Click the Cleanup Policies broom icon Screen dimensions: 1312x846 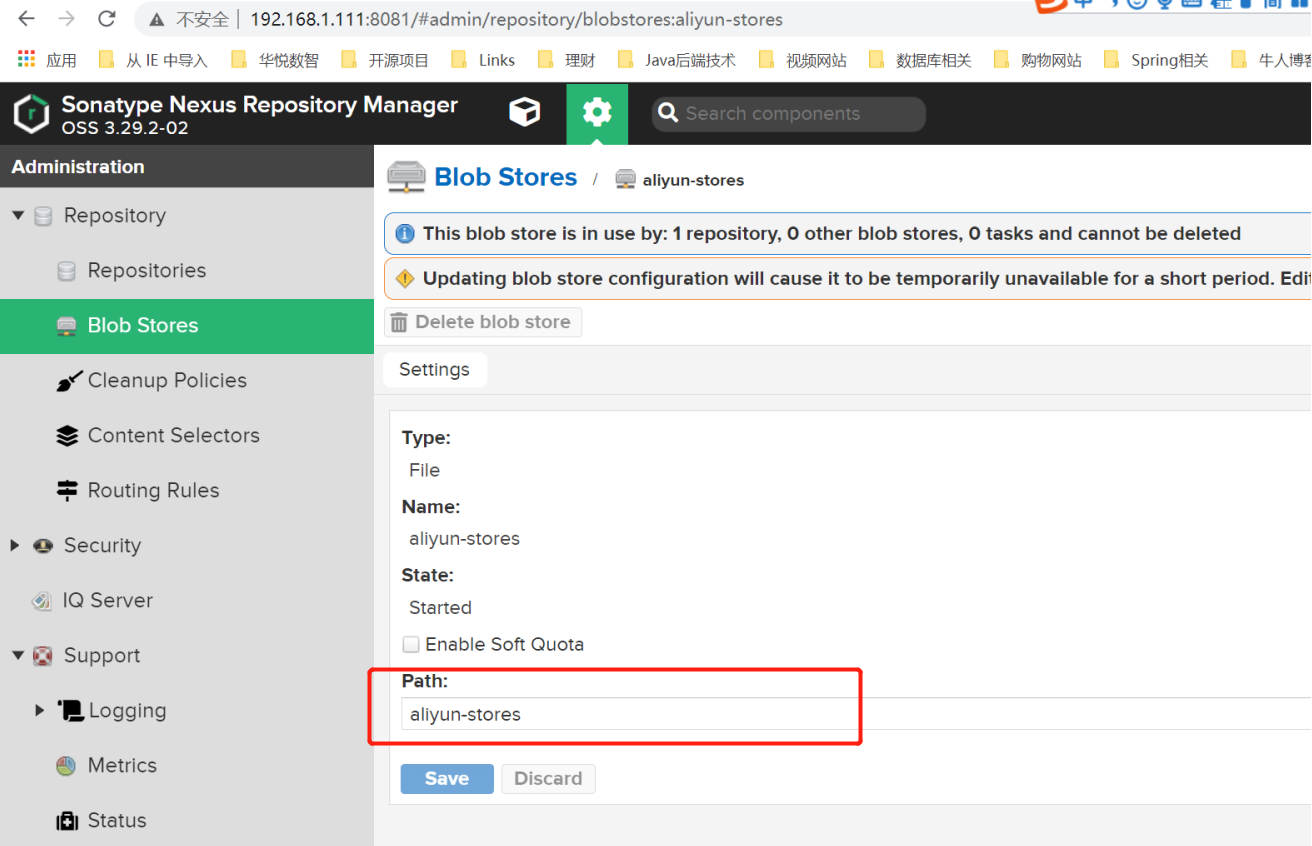pos(68,381)
